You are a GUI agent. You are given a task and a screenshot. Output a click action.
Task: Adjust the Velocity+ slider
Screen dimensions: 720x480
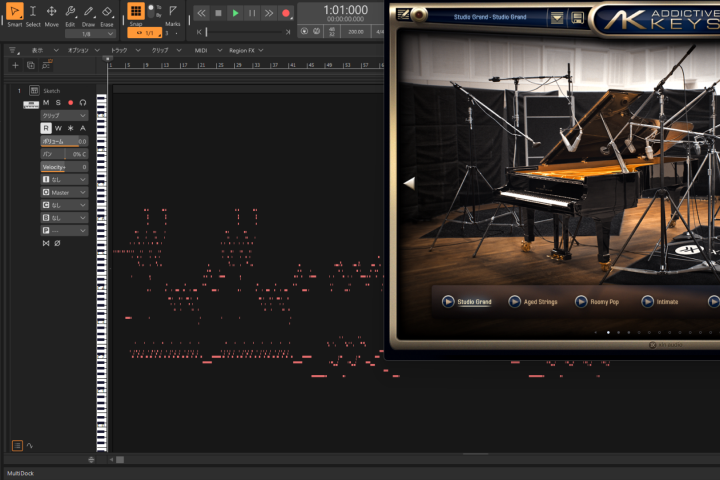click(x=64, y=167)
